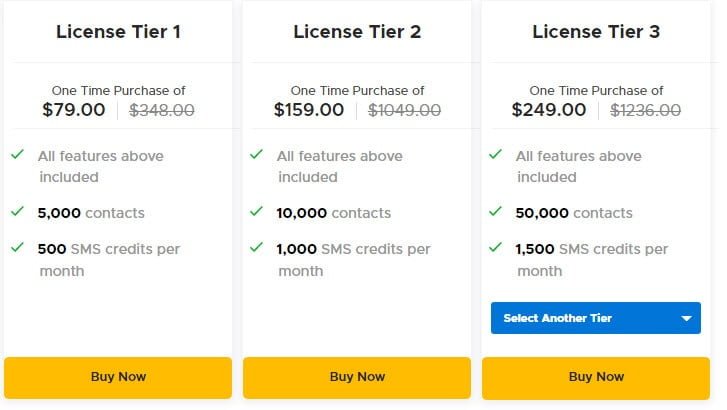Click the checkmark beside Tier 1 'All features above'
Image resolution: width=727 pixels, height=410 pixels.
tap(18, 154)
